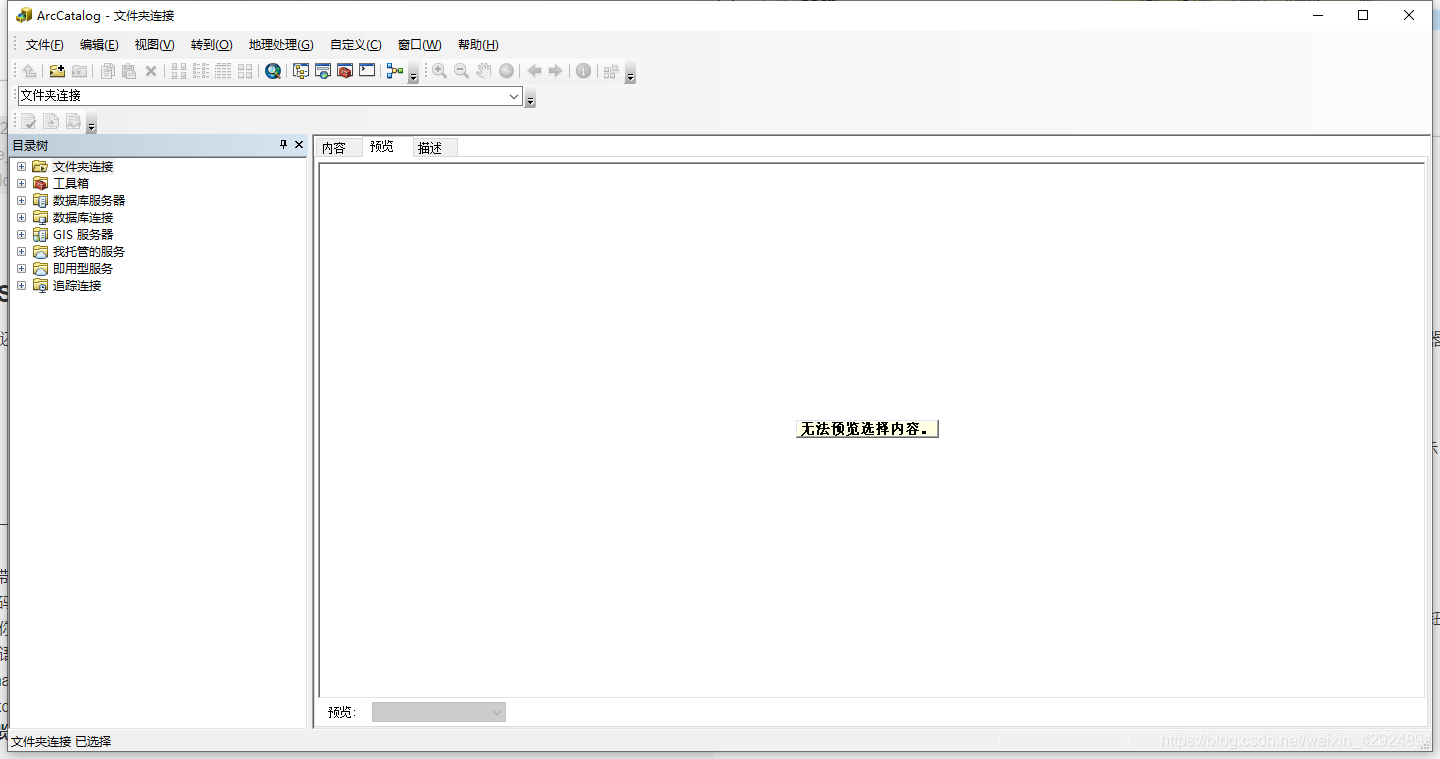The width and height of the screenshot is (1440, 759).
Task: Launch ArcMap globe magnifier icon
Action: [273, 71]
